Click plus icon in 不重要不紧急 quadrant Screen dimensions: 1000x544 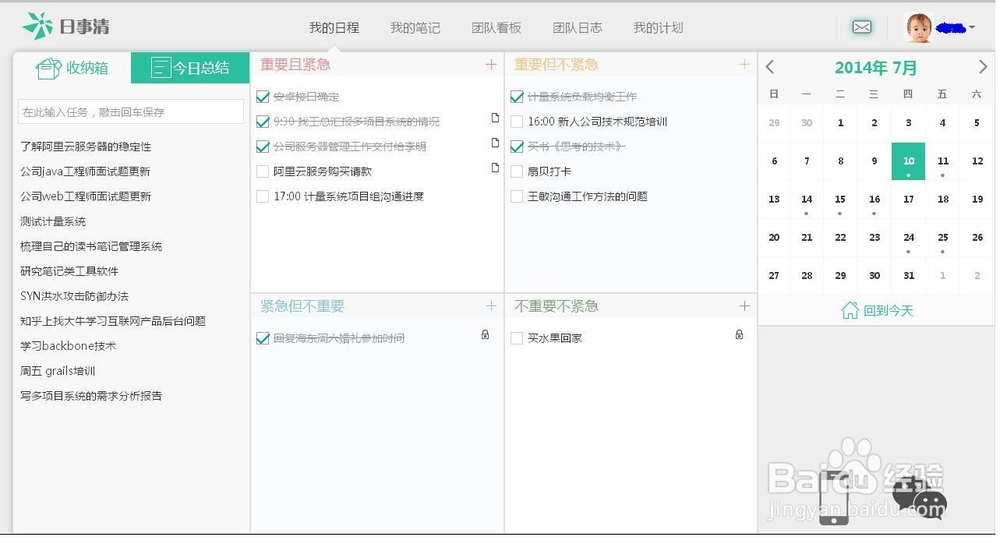tap(744, 306)
